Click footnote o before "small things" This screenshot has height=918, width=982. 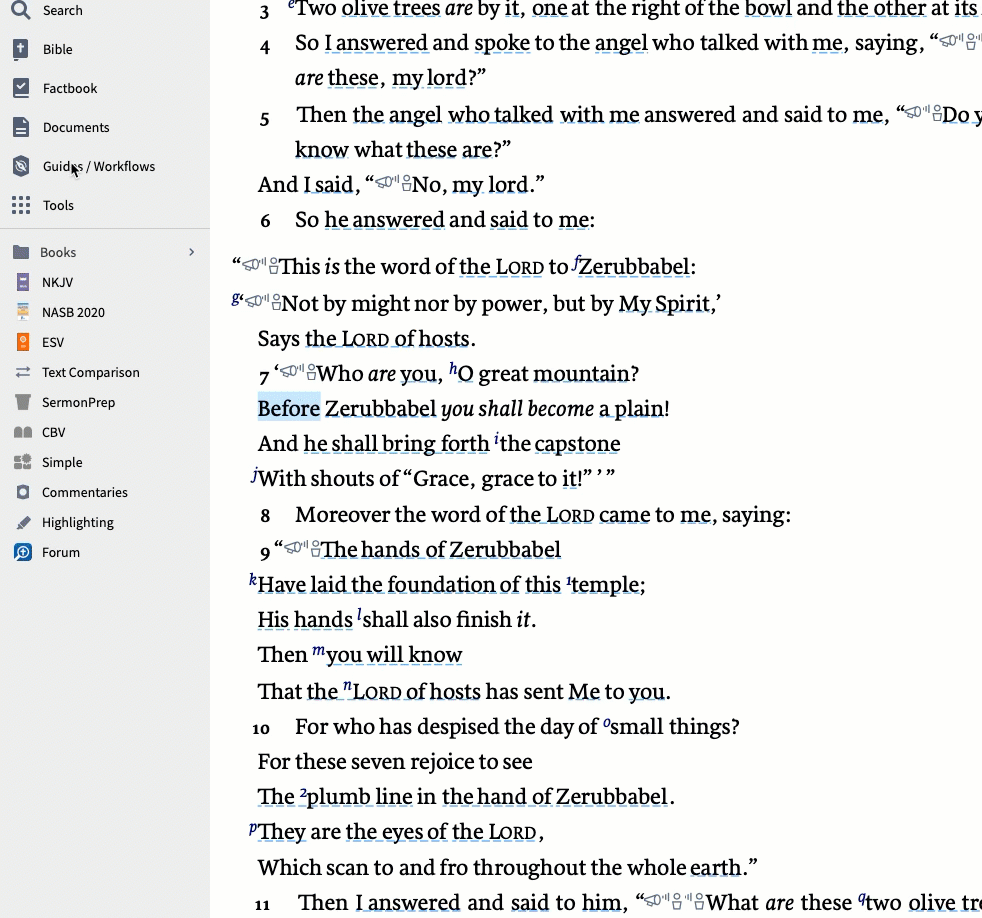pos(606,723)
